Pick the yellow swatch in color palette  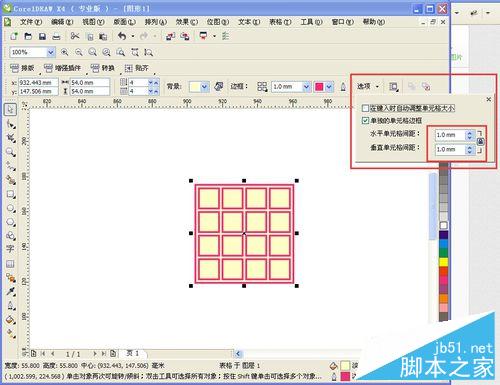pos(444,262)
